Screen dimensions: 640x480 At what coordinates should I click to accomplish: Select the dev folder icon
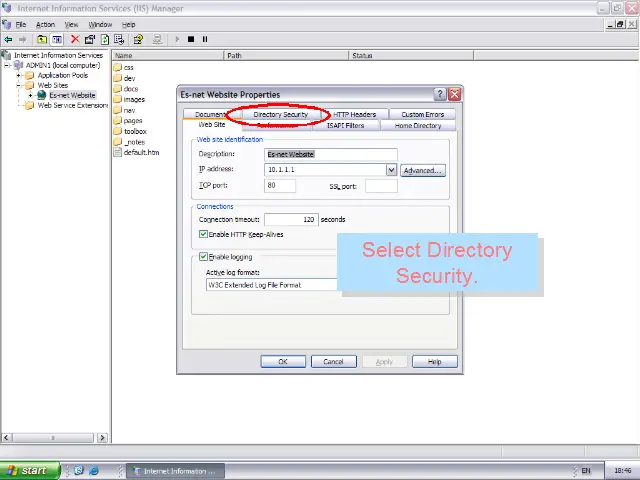coord(118,78)
